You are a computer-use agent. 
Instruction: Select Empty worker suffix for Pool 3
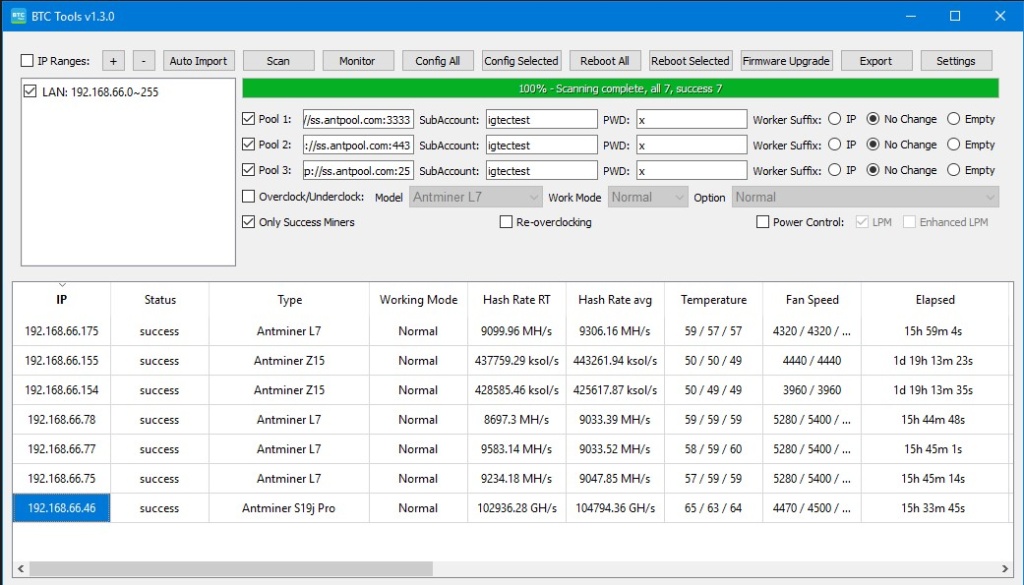click(x=953, y=170)
